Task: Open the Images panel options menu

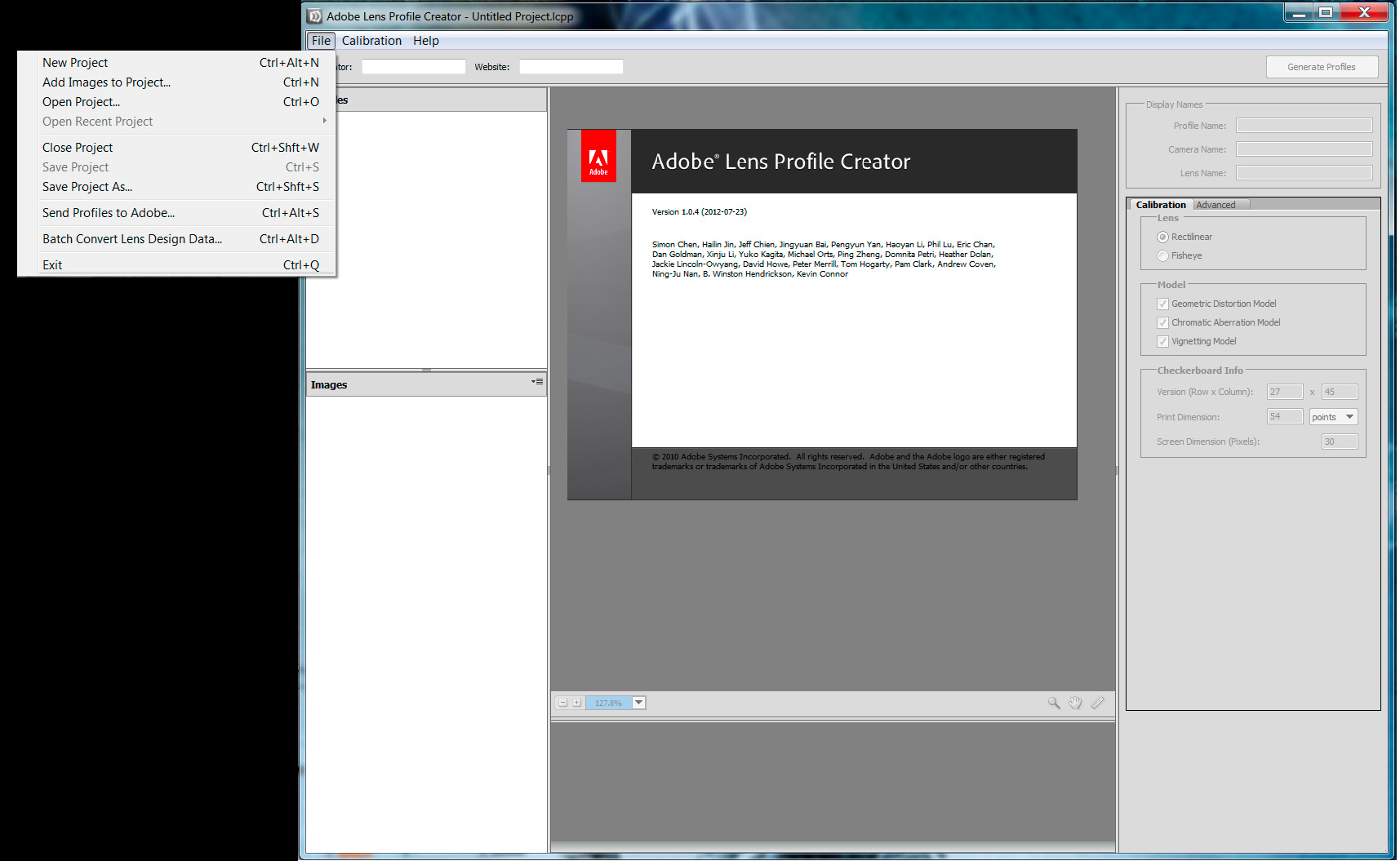Action: pyautogui.click(x=537, y=382)
